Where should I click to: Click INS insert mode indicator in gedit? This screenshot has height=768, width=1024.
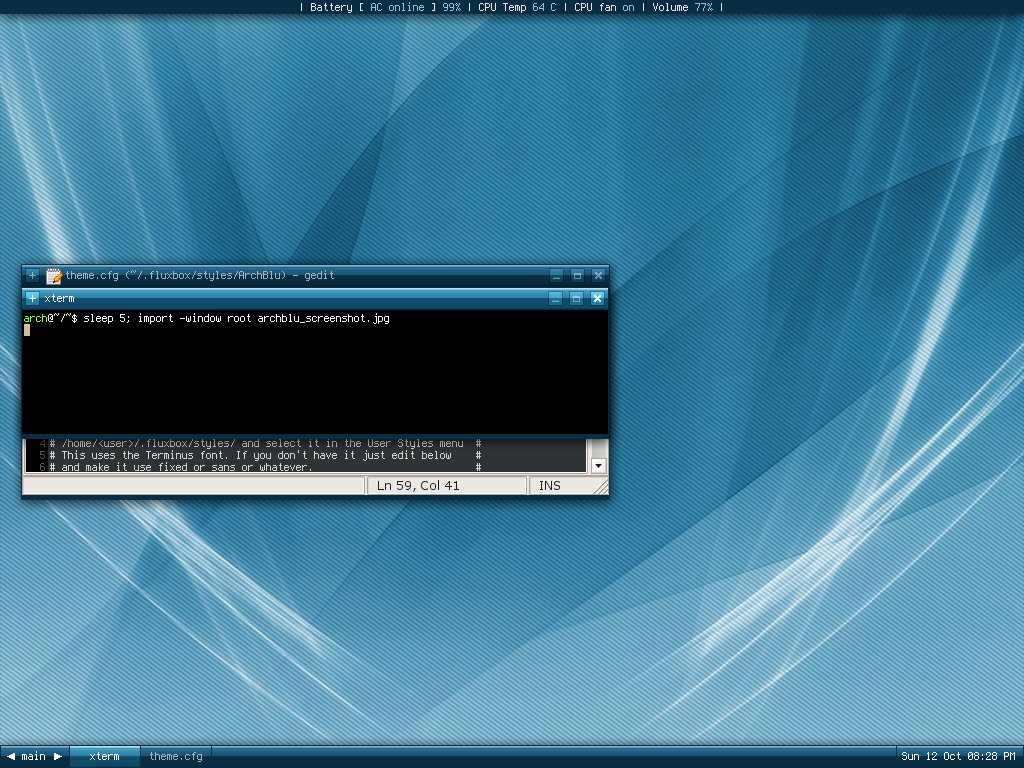coord(550,486)
